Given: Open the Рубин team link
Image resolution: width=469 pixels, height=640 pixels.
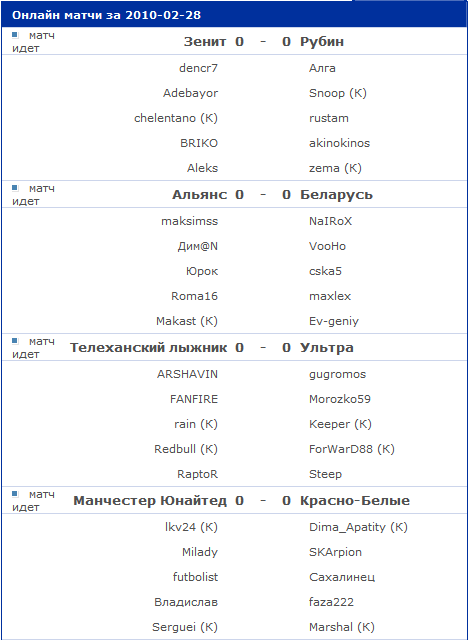Looking at the screenshot, I should 322,42.
